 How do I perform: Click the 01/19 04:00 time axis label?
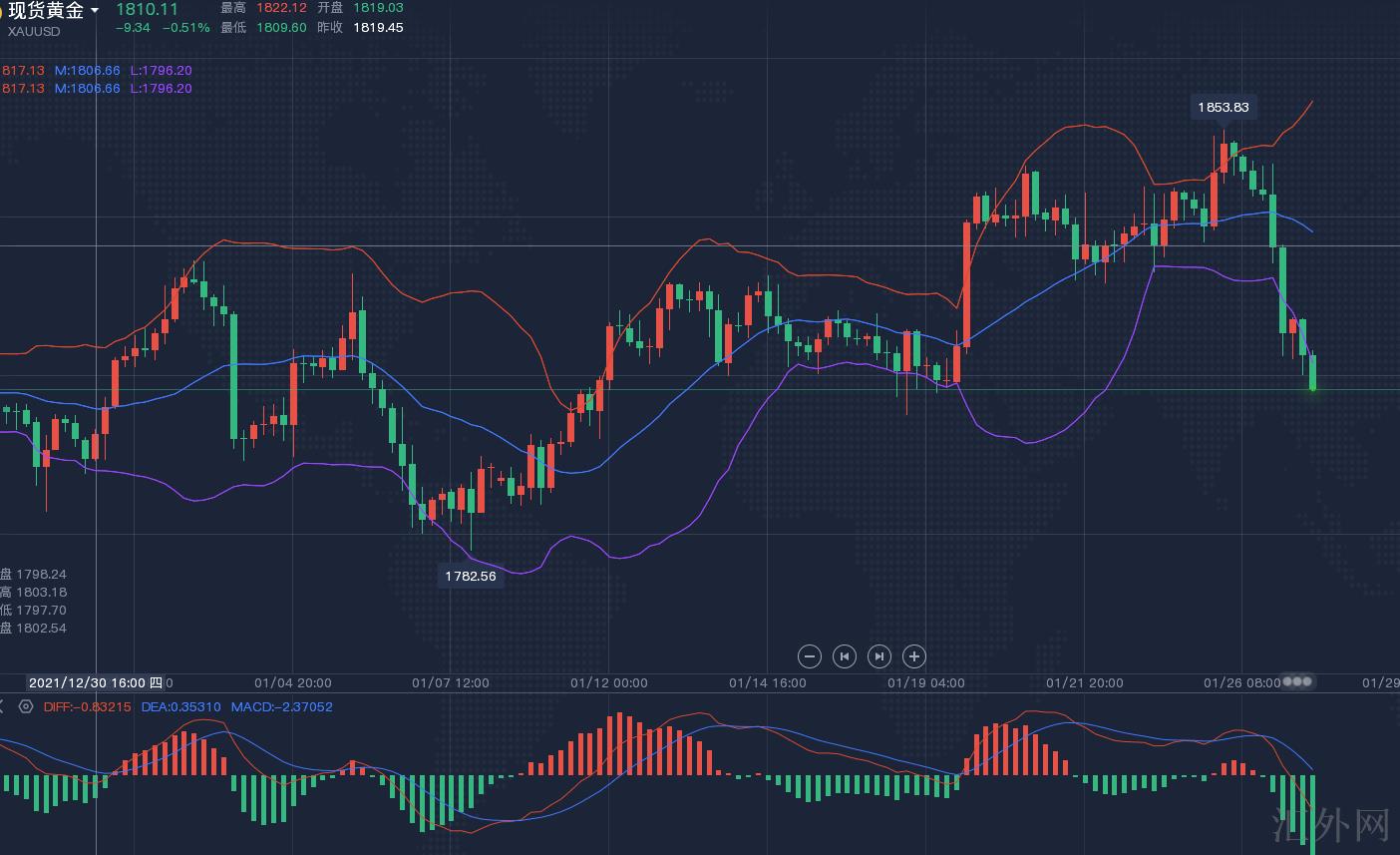click(x=925, y=682)
